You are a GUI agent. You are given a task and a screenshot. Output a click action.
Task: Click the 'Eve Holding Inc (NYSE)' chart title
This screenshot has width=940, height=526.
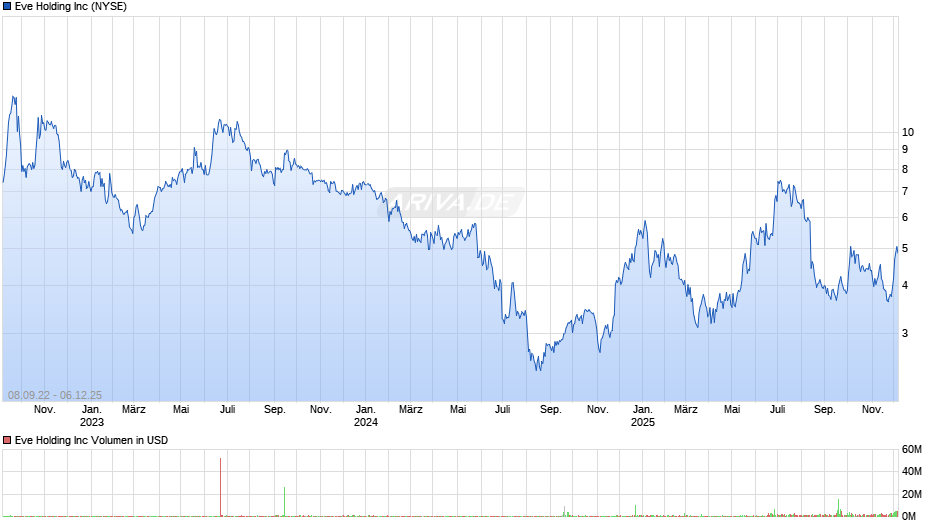(x=71, y=7)
